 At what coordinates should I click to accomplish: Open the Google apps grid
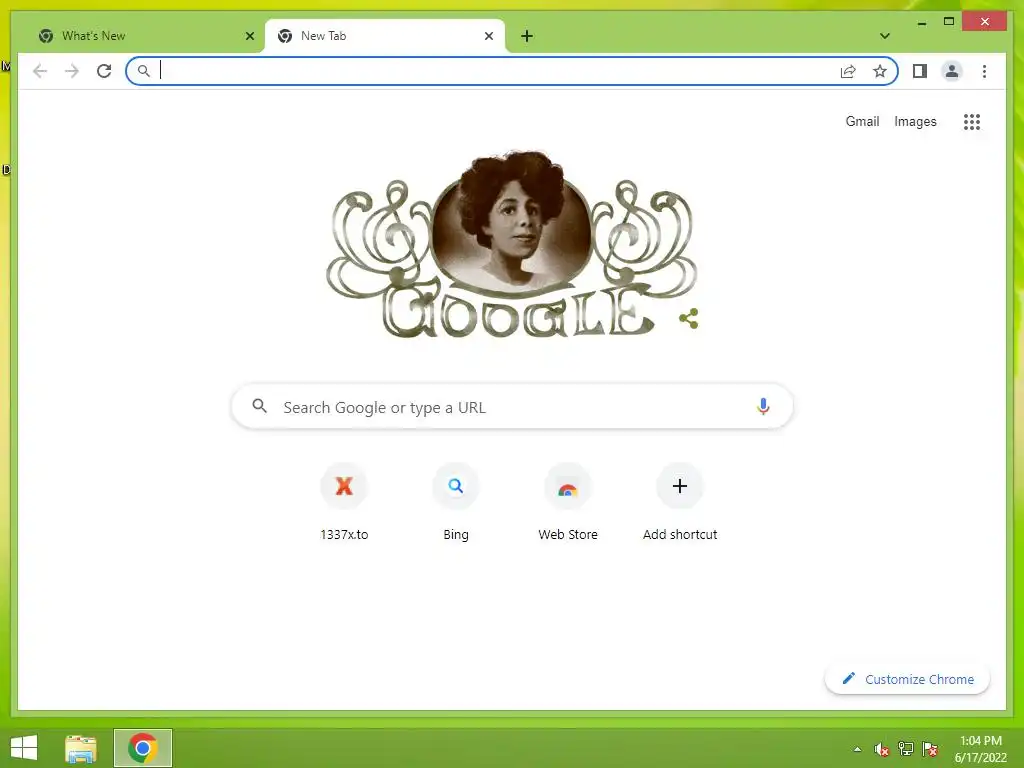pyautogui.click(x=972, y=121)
